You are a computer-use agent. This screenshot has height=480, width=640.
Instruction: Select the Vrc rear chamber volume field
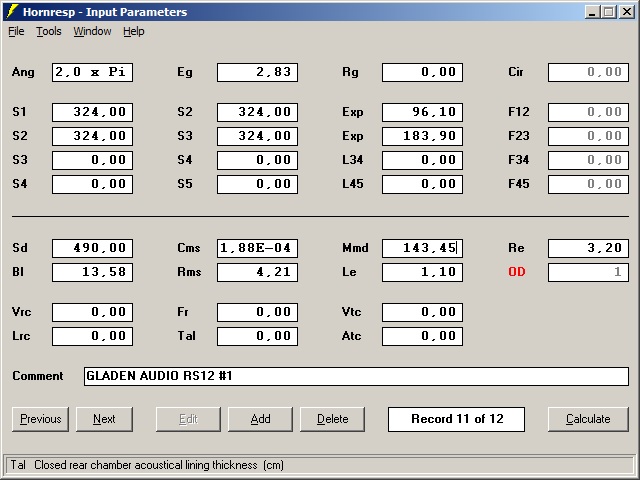[92, 312]
